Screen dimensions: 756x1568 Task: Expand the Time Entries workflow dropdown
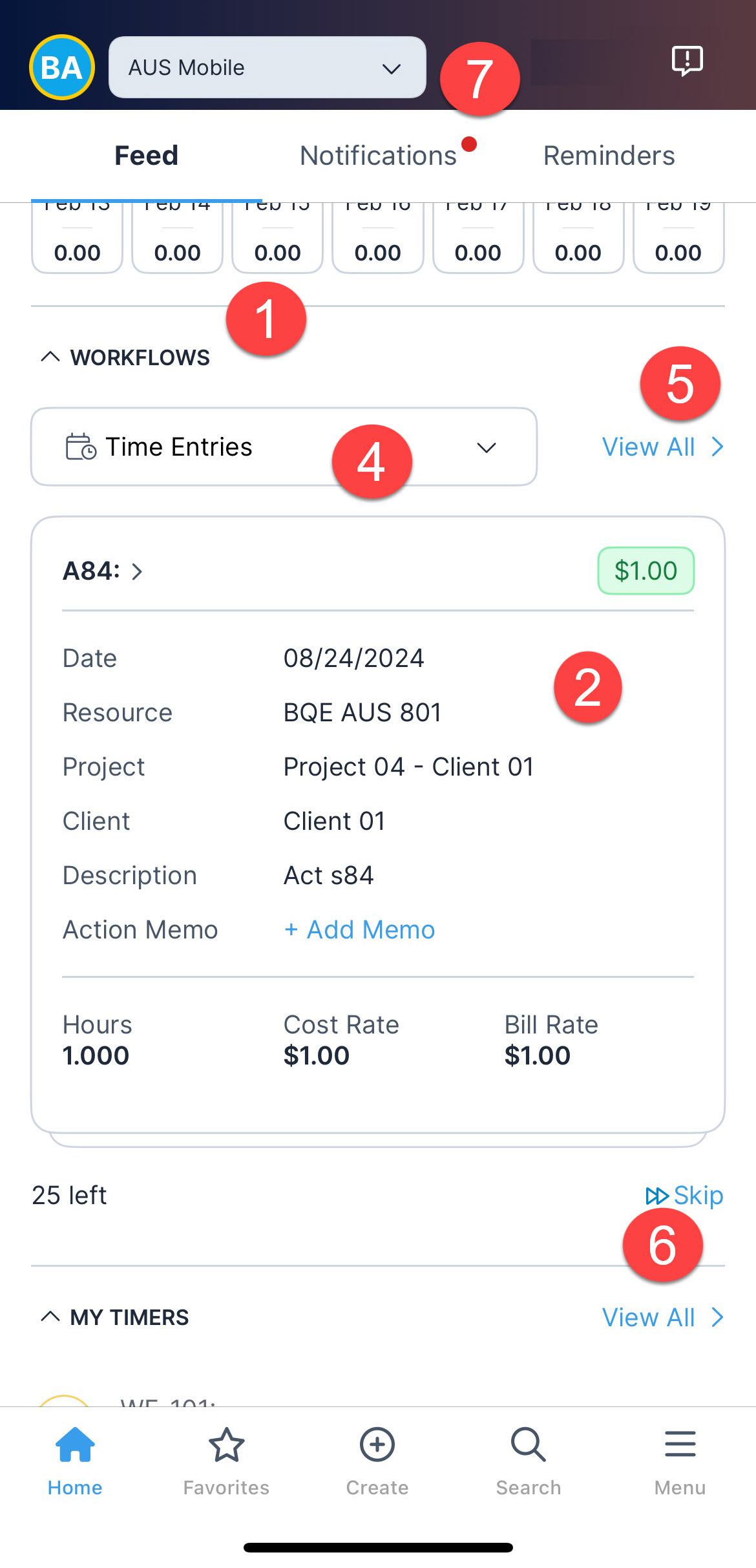pyautogui.click(x=284, y=447)
